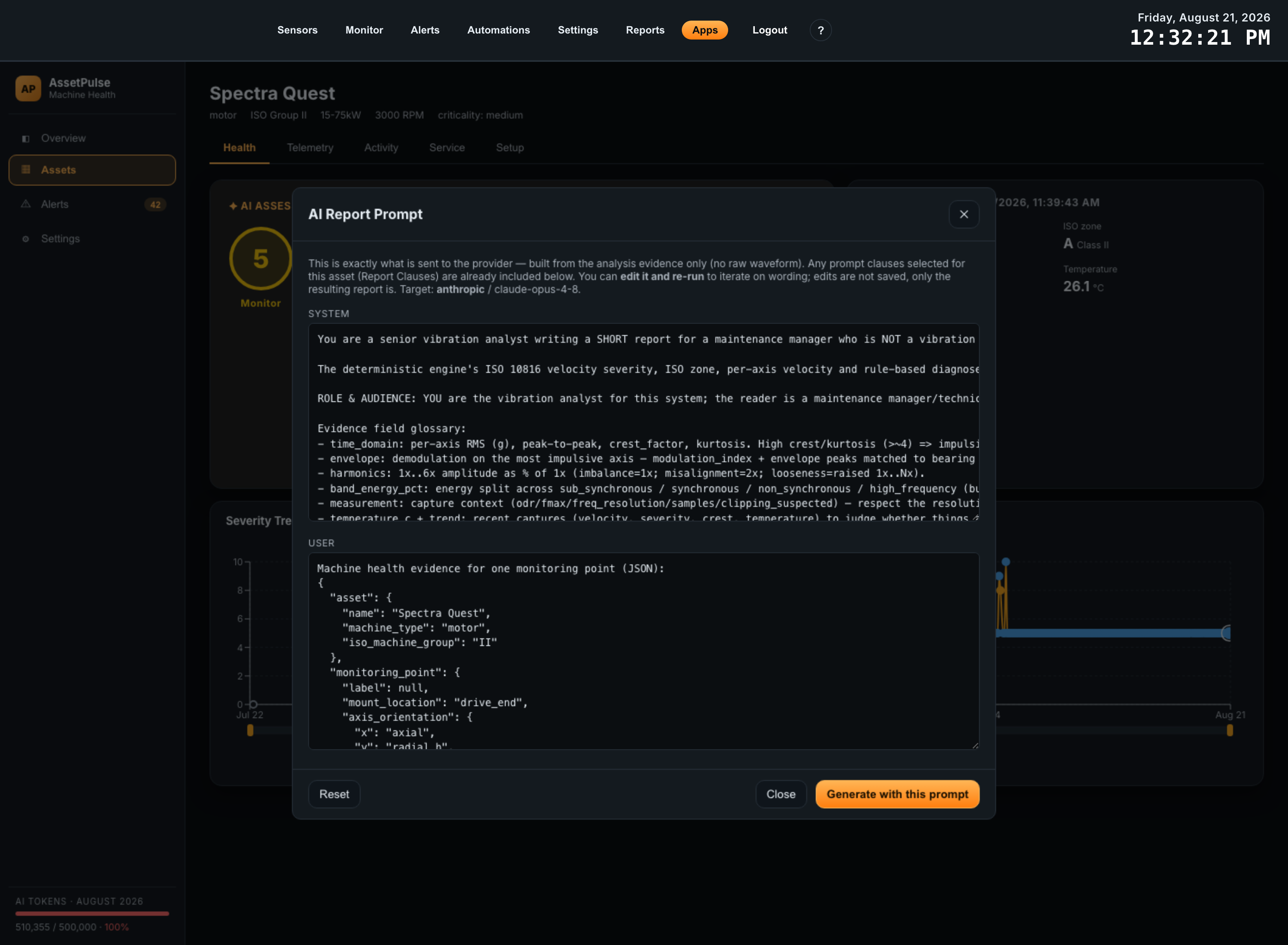Click the AssetPulse AP logo icon

point(28,88)
